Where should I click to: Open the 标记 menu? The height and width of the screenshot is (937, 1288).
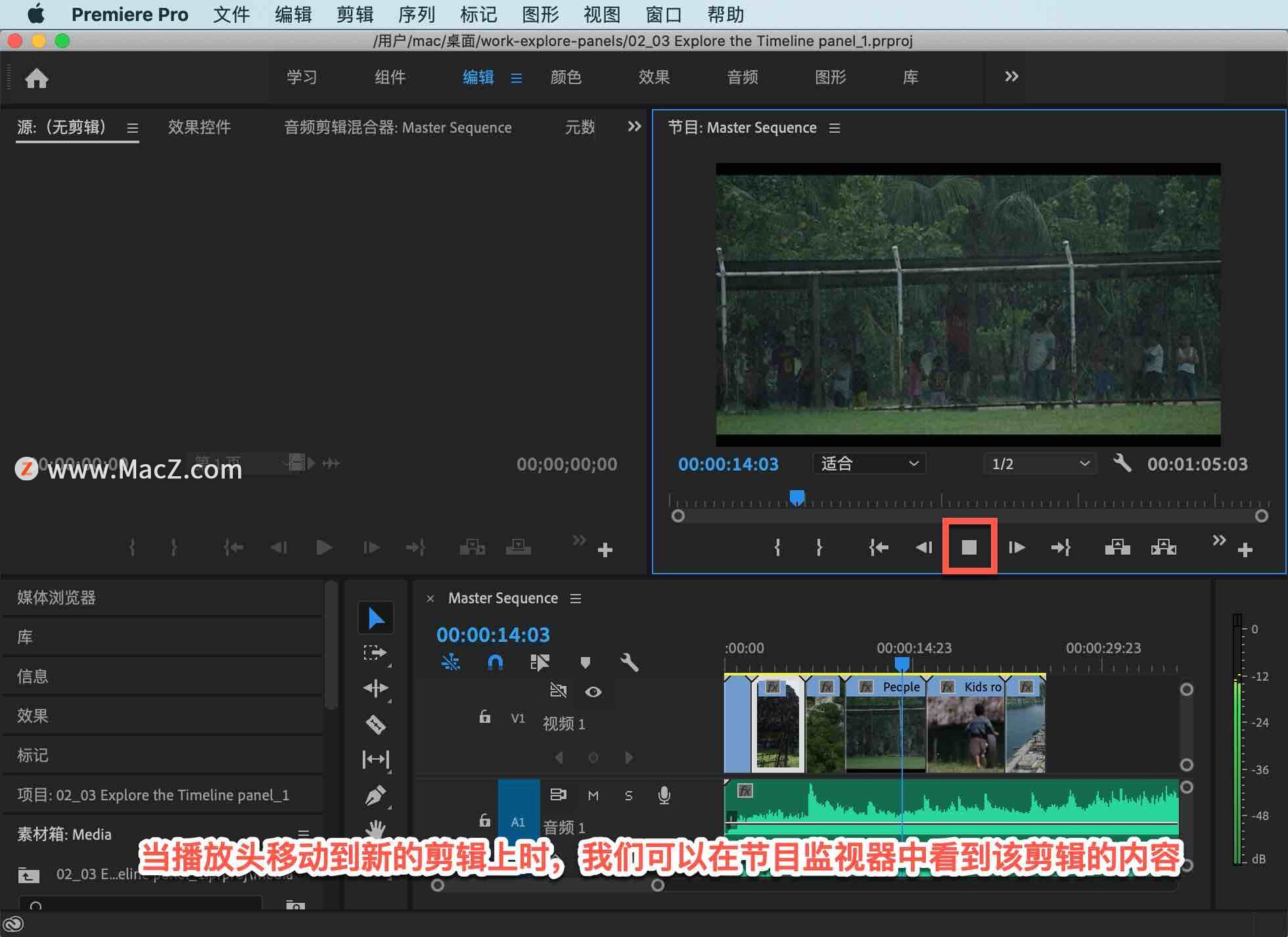pos(478,14)
